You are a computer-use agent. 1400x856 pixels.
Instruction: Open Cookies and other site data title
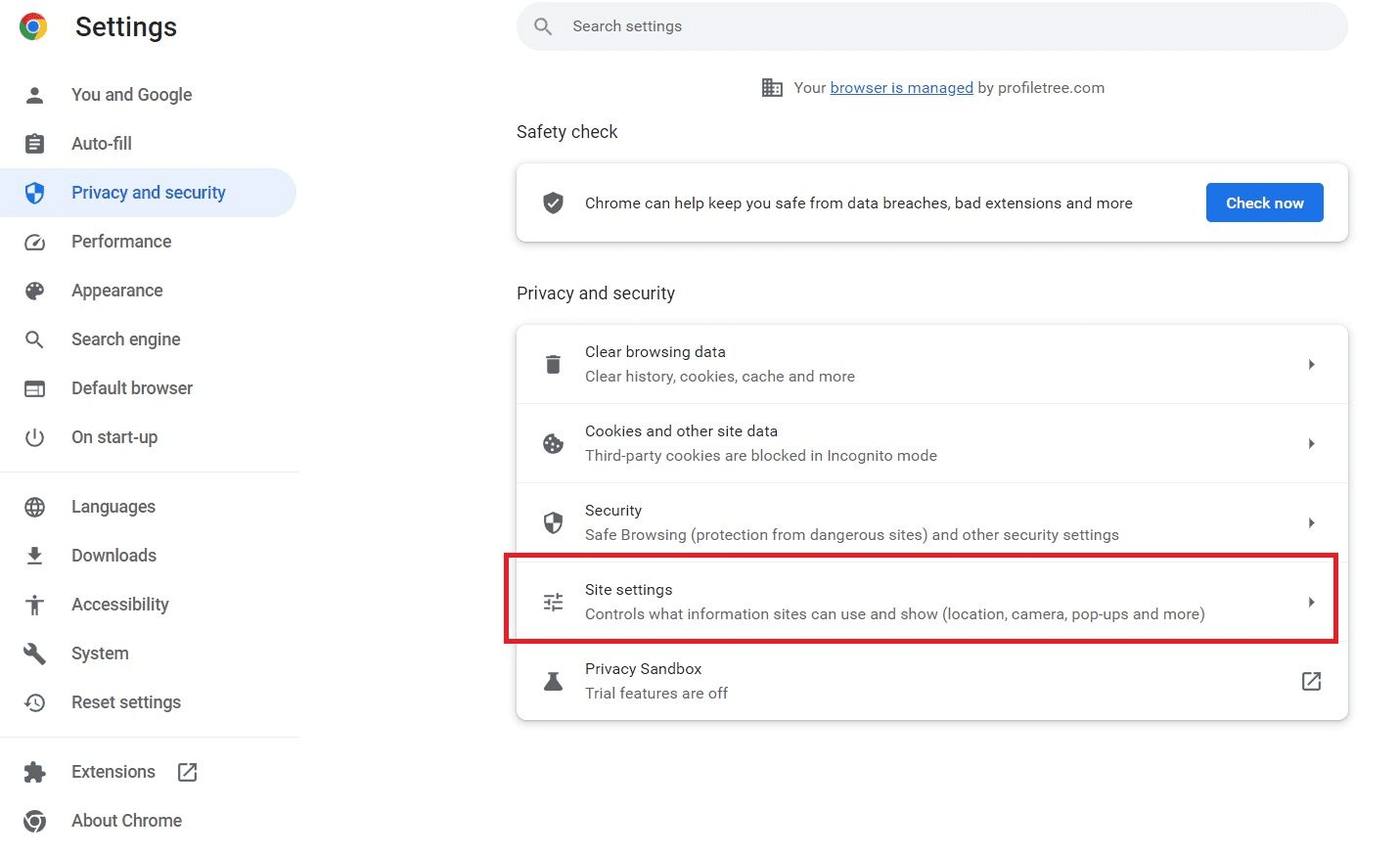point(681,431)
